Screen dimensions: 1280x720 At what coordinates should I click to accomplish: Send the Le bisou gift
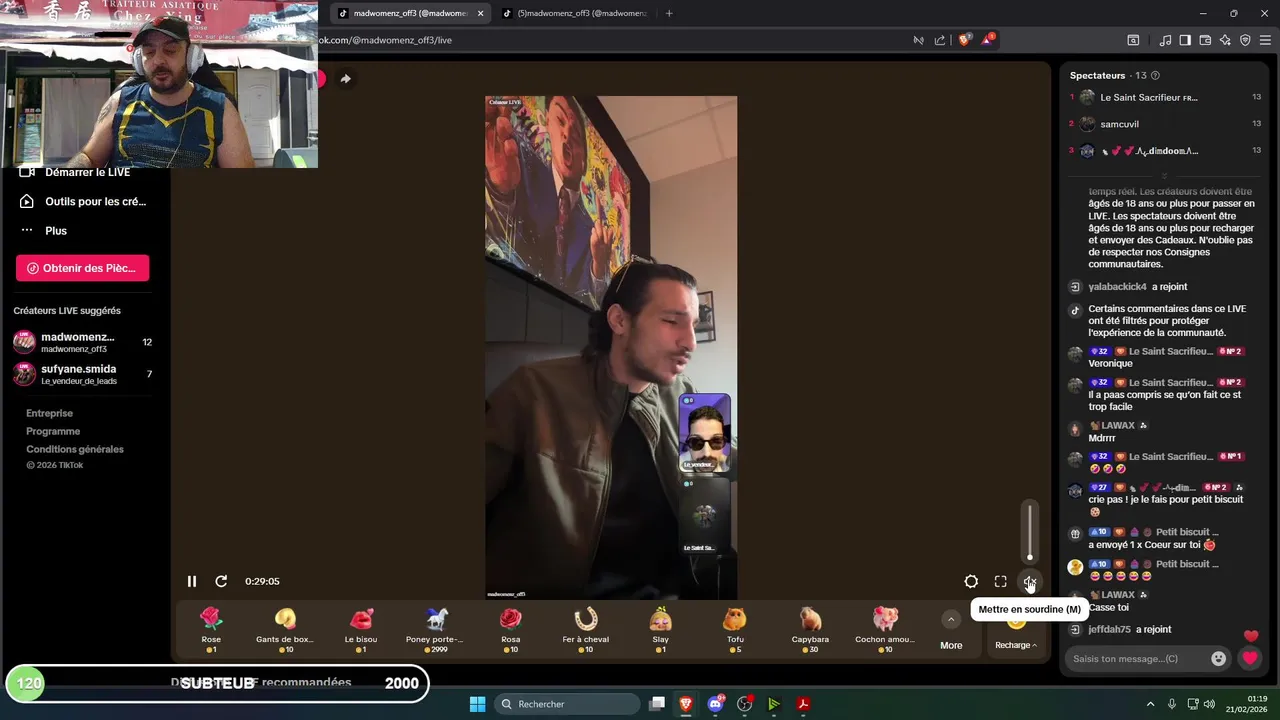[x=361, y=629]
